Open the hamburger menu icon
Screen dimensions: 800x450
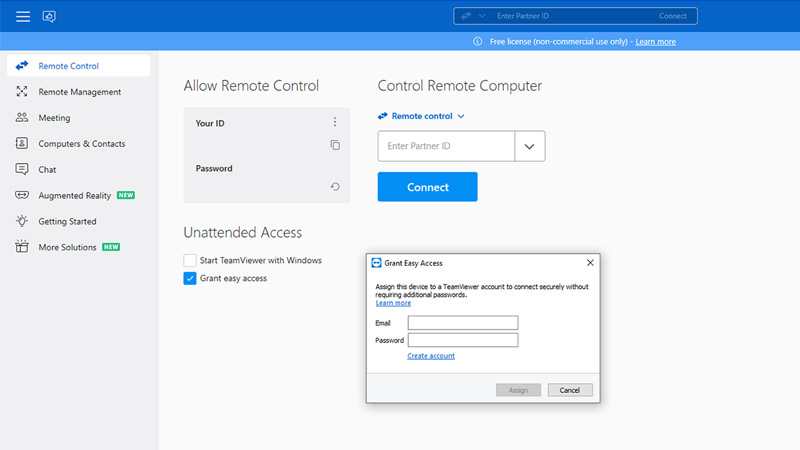(x=22, y=16)
